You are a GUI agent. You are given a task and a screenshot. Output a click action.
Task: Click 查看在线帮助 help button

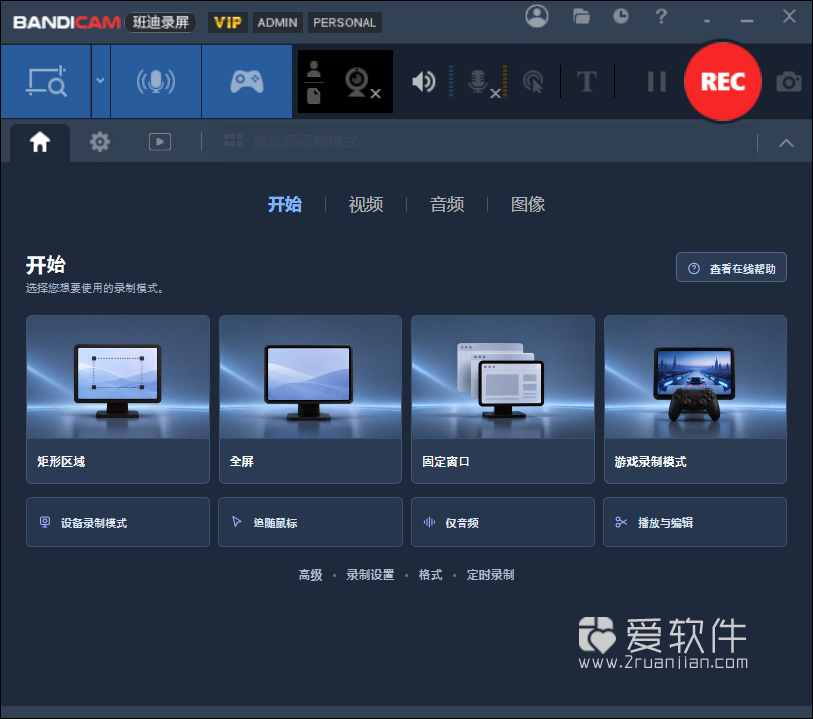731,267
